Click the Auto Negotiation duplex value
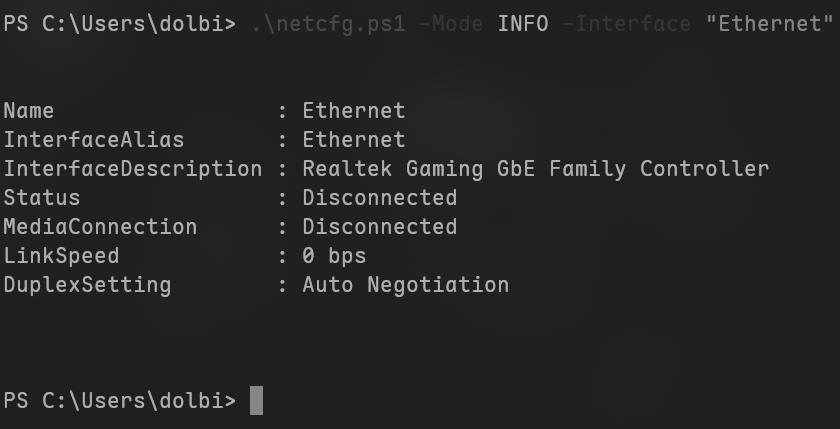Viewport: 840px width, 429px height. [x=406, y=284]
